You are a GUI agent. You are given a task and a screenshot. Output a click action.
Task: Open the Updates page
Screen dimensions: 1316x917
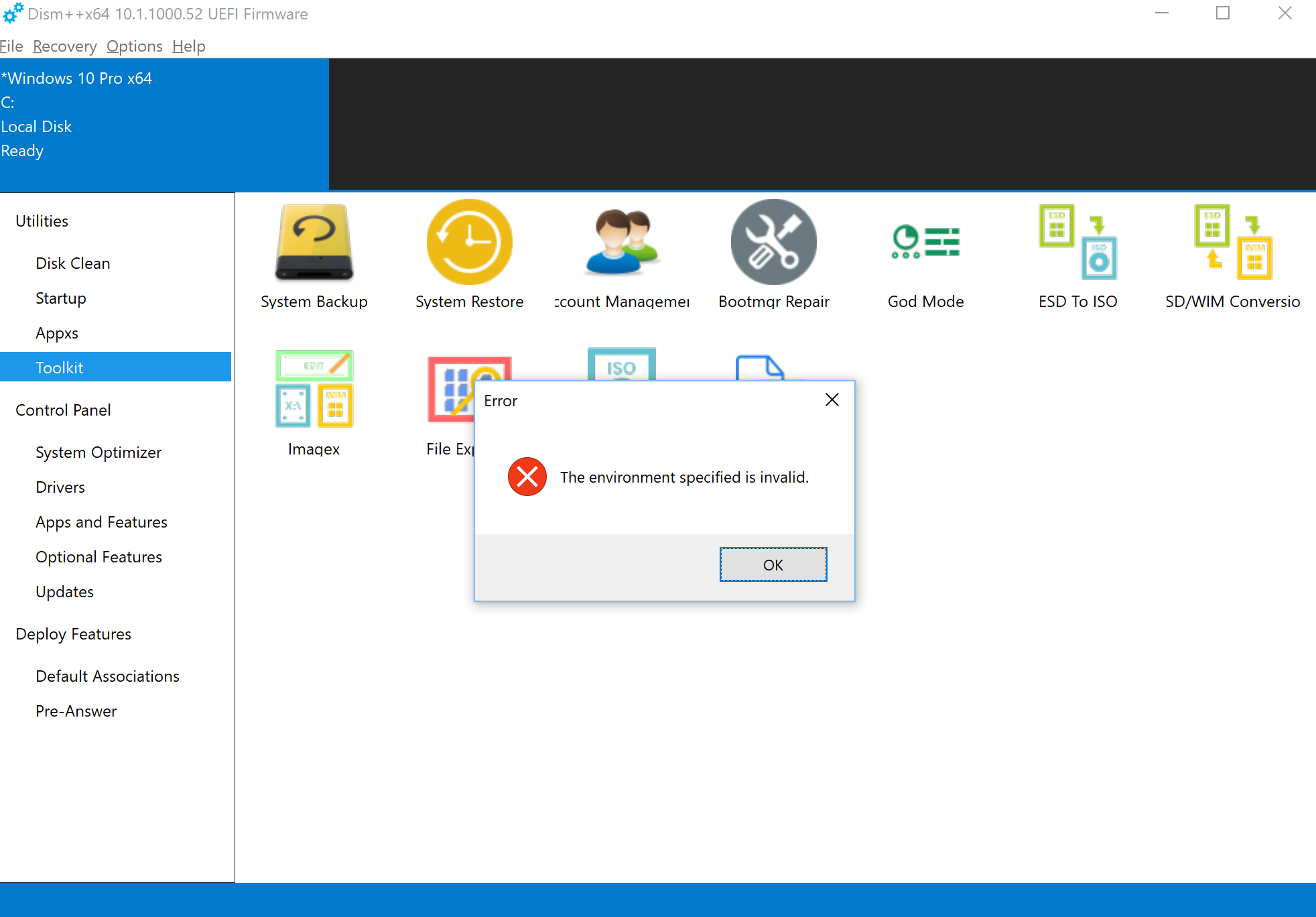tap(64, 592)
